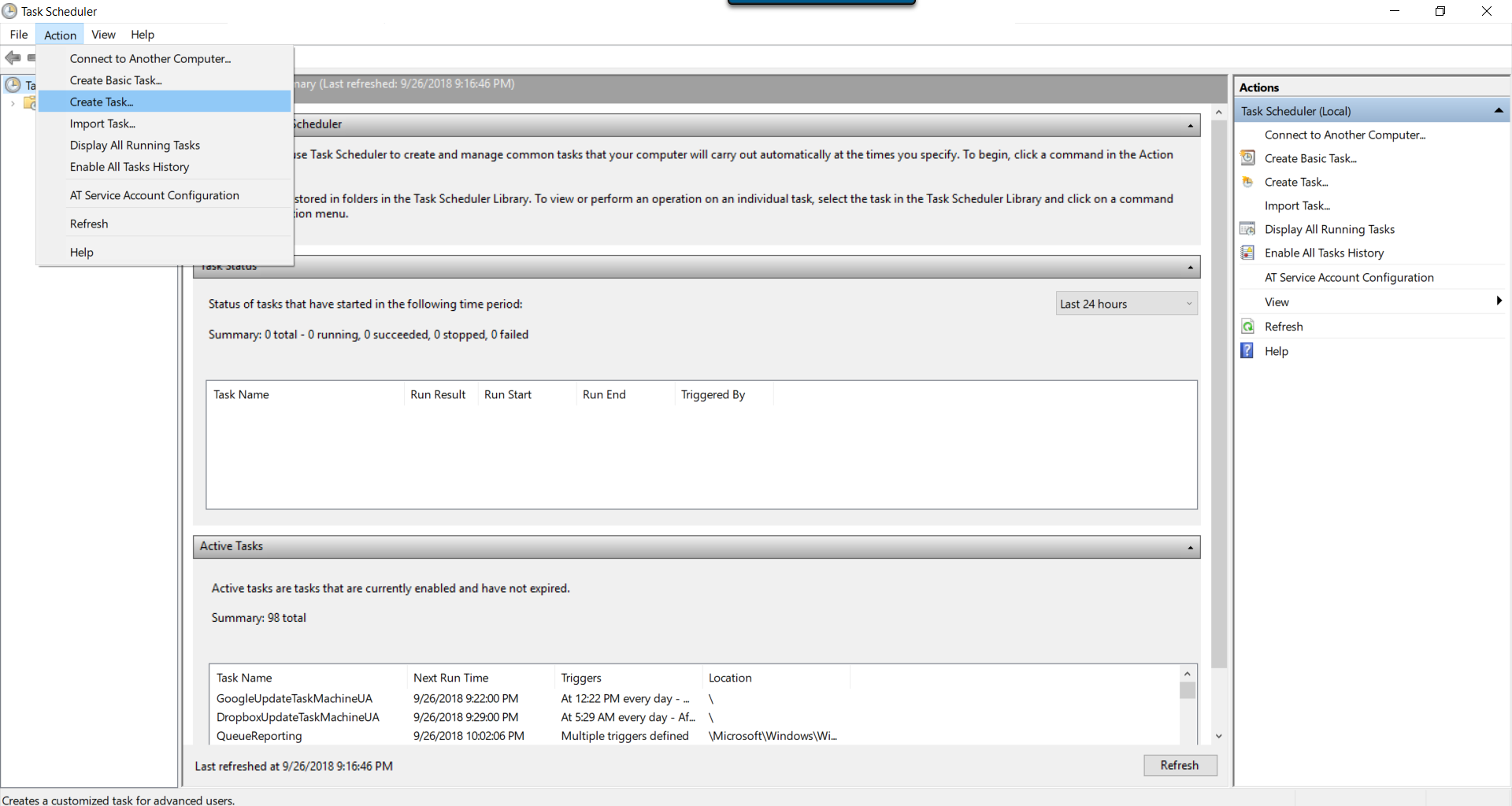Choose Refresh in the Action menu

(165, 224)
